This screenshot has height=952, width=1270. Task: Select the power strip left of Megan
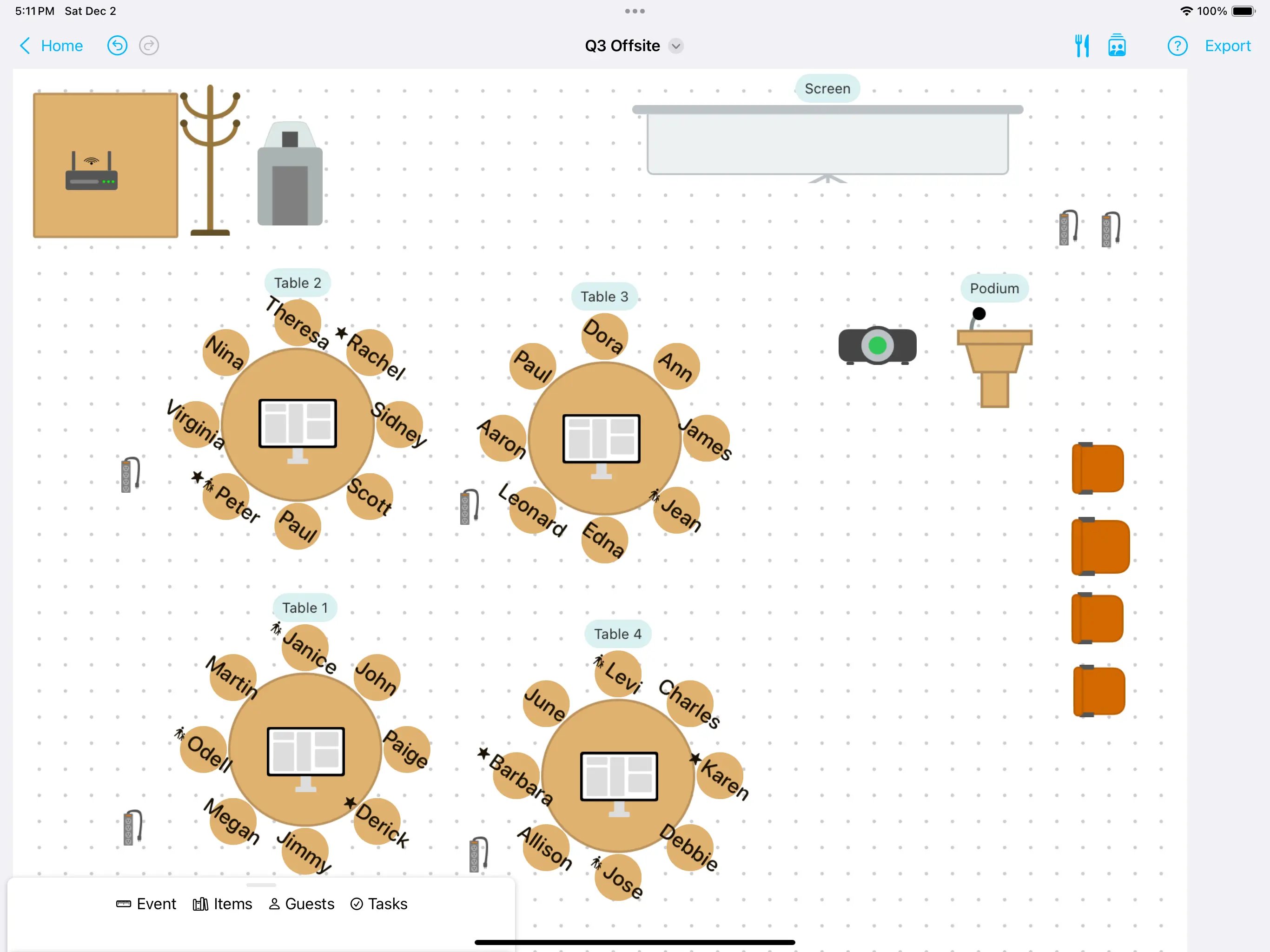pos(132,827)
